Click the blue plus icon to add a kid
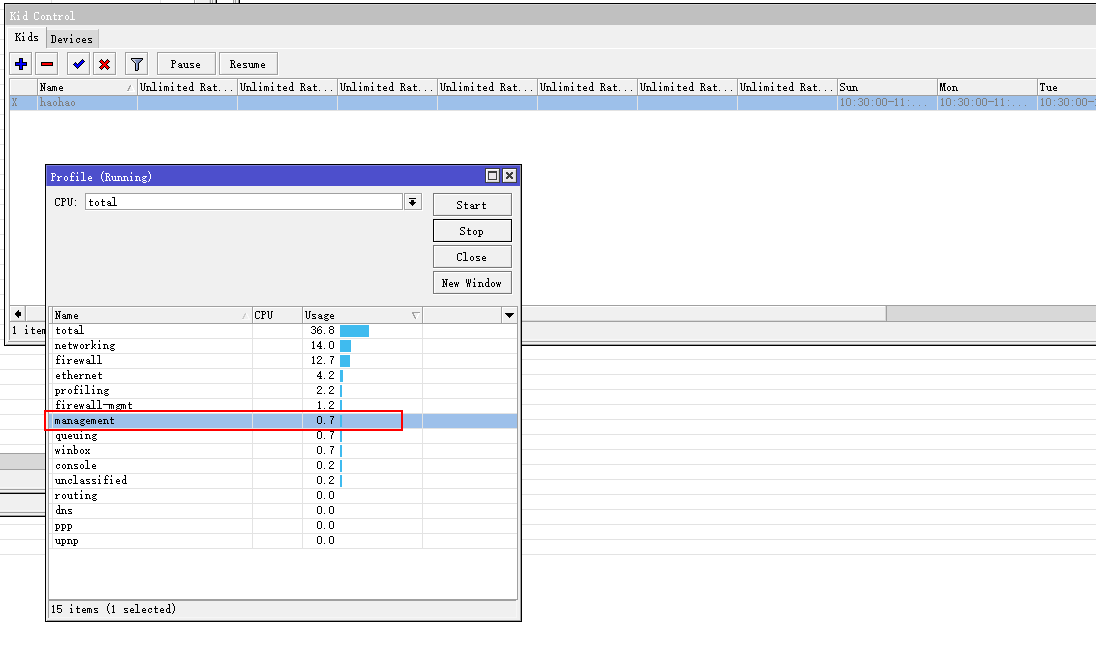The height and width of the screenshot is (649, 1096). [21, 63]
